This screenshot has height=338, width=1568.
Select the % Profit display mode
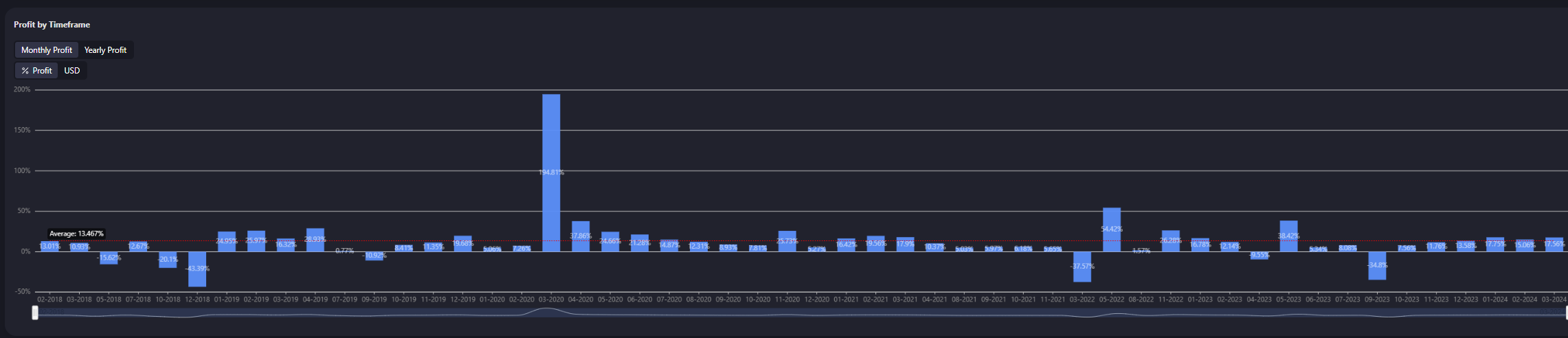click(x=36, y=71)
